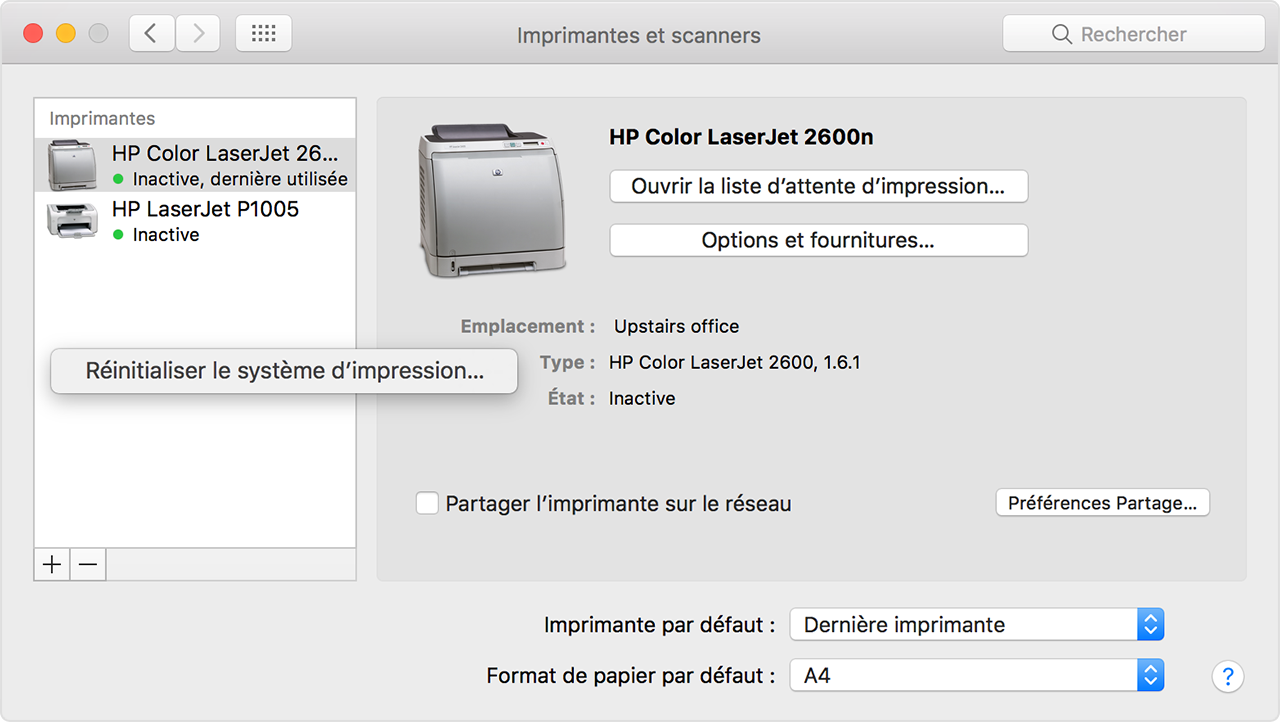Select the HP LaserJet P1005 printer icon
The width and height of the screenshot is (1280, 722).
[73, 220]
